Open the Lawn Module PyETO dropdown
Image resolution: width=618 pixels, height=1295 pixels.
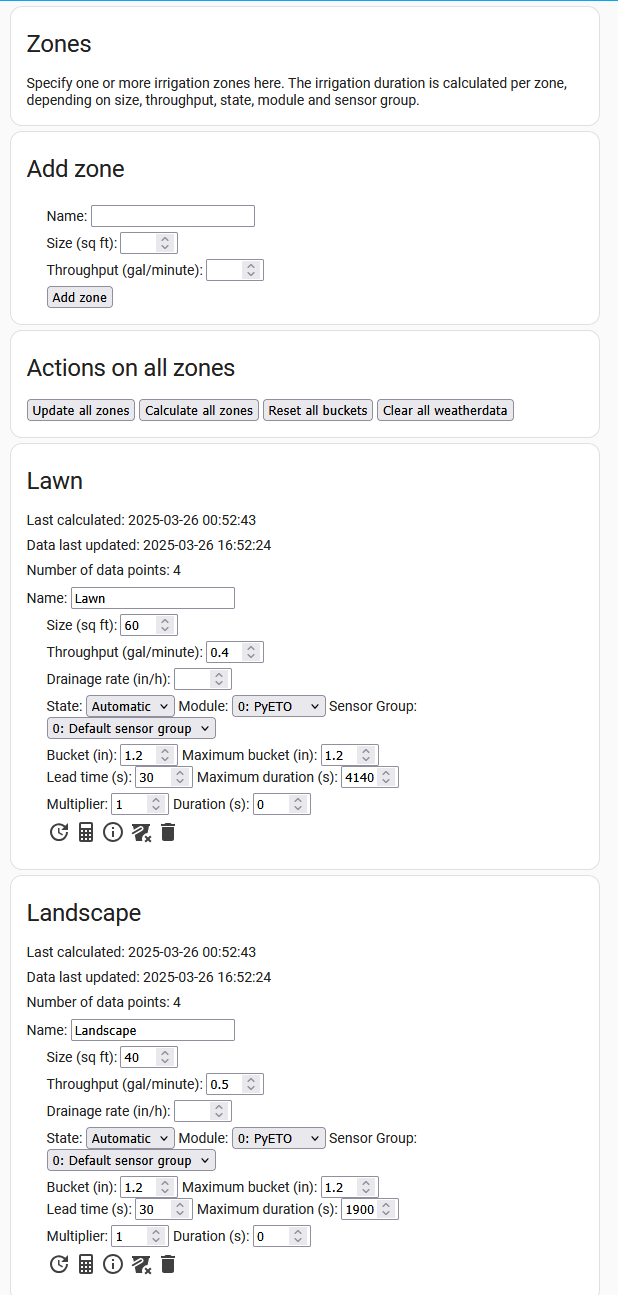(x=279, y=706)
